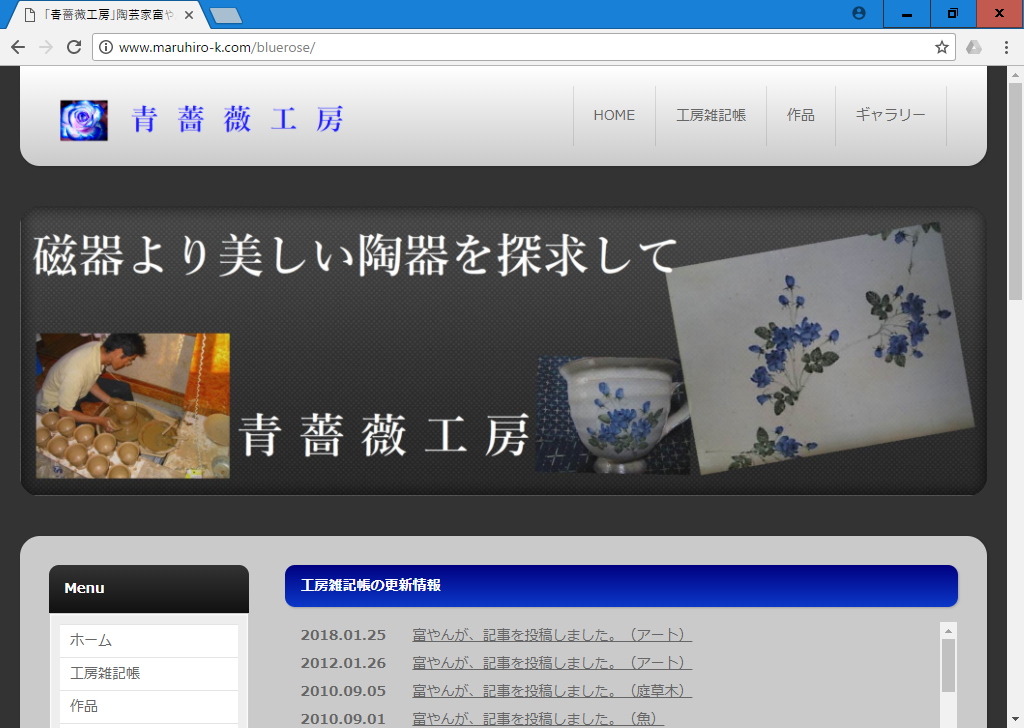The width and height of the screenshot is (1024, 728).
Task: Open HOME in the top navigation
Action: (x=614, y=115)
